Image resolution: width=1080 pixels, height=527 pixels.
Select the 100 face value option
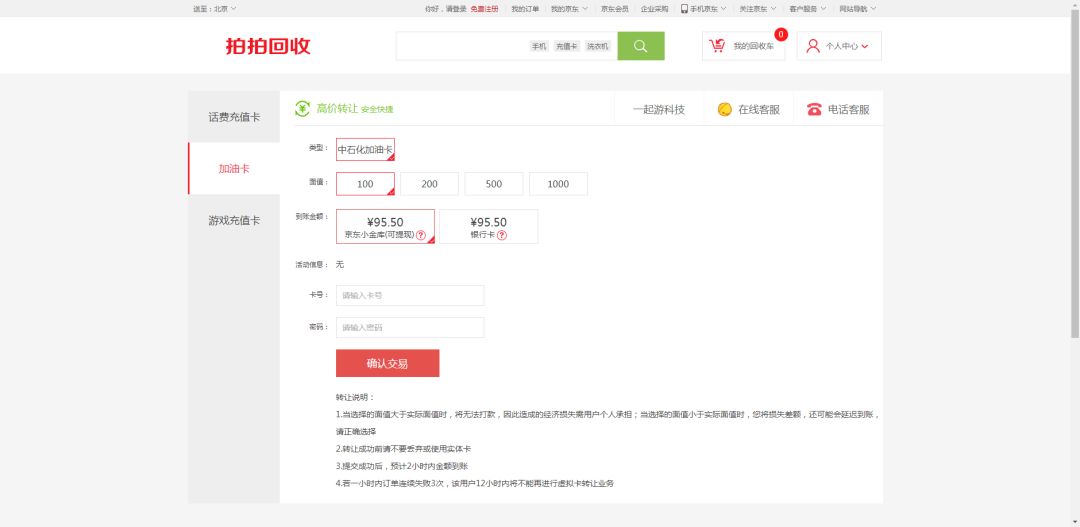pos(365,184)
